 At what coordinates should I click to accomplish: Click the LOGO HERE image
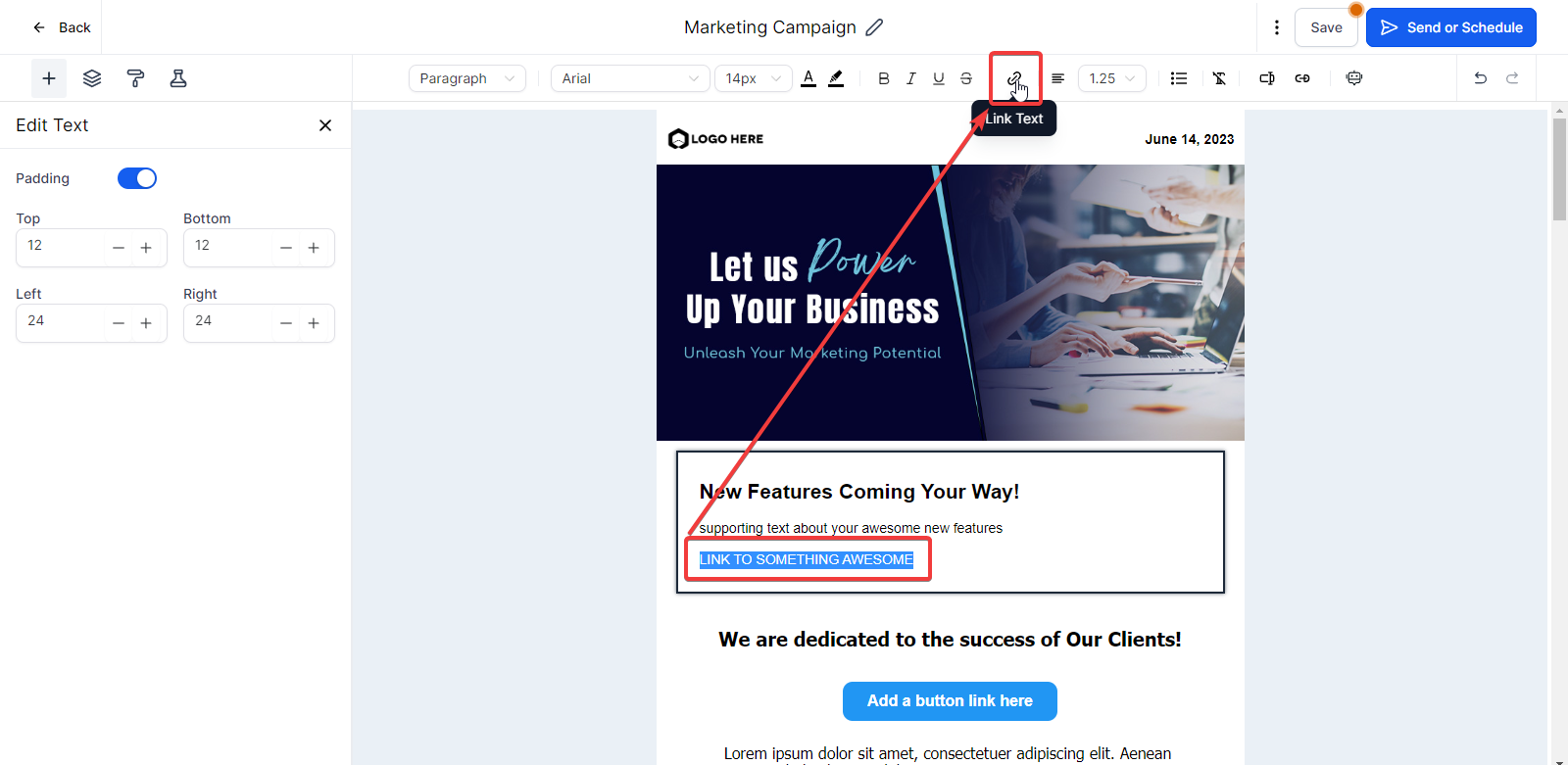point(715,139)
